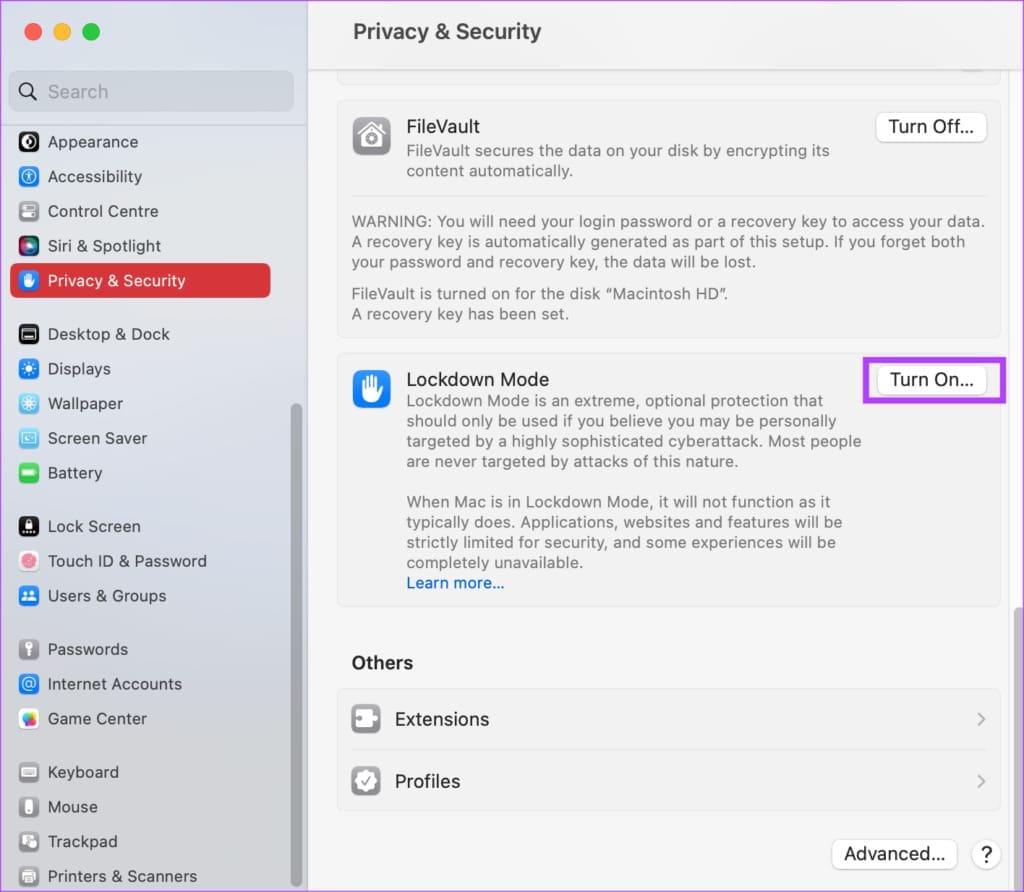Open Control Centre in the sidebar
The height and width of the screenshot is (892, 1024).
[x=103, y=211]
